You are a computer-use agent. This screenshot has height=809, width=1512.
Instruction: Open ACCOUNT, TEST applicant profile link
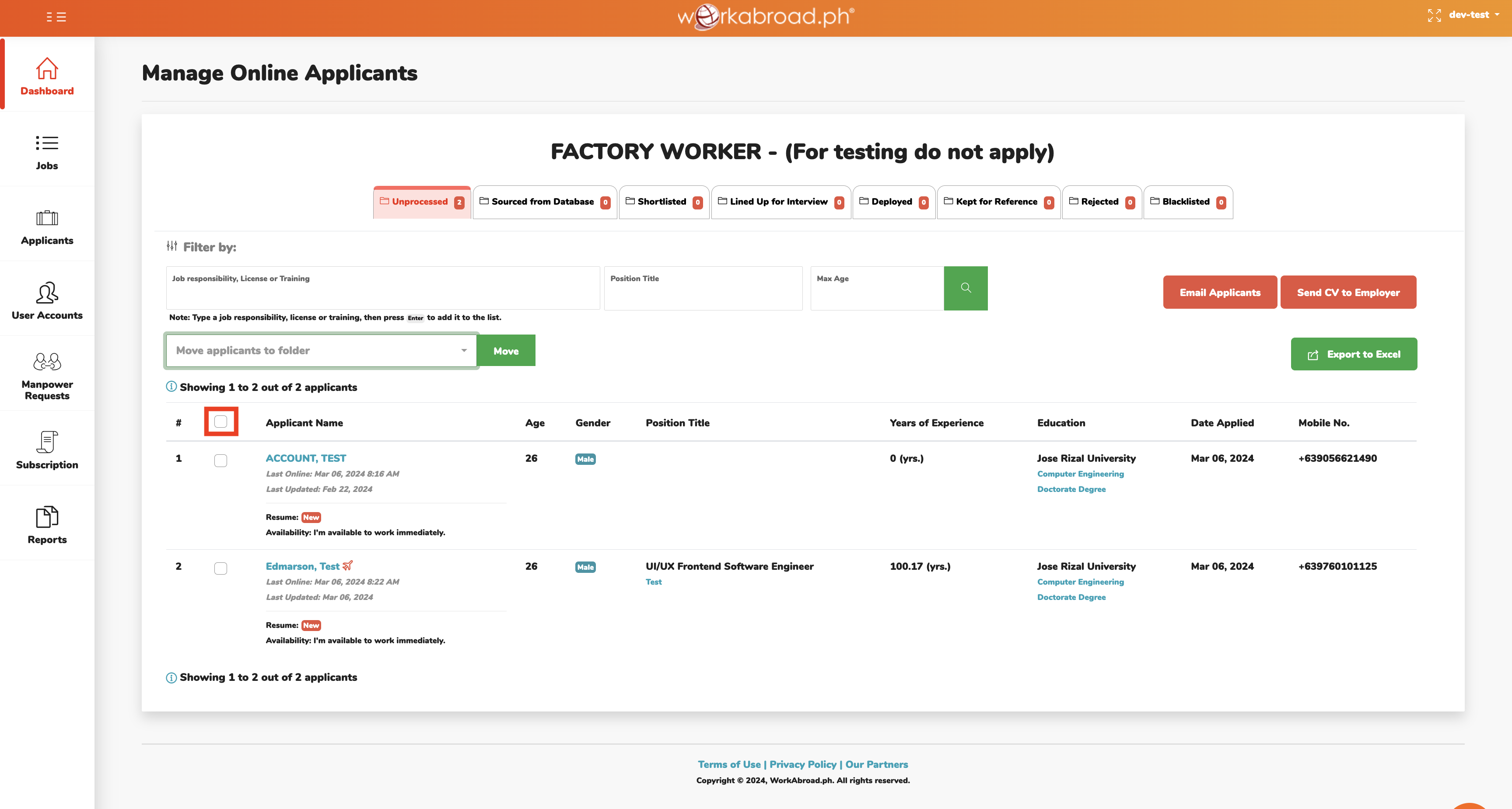pos(306,458)
